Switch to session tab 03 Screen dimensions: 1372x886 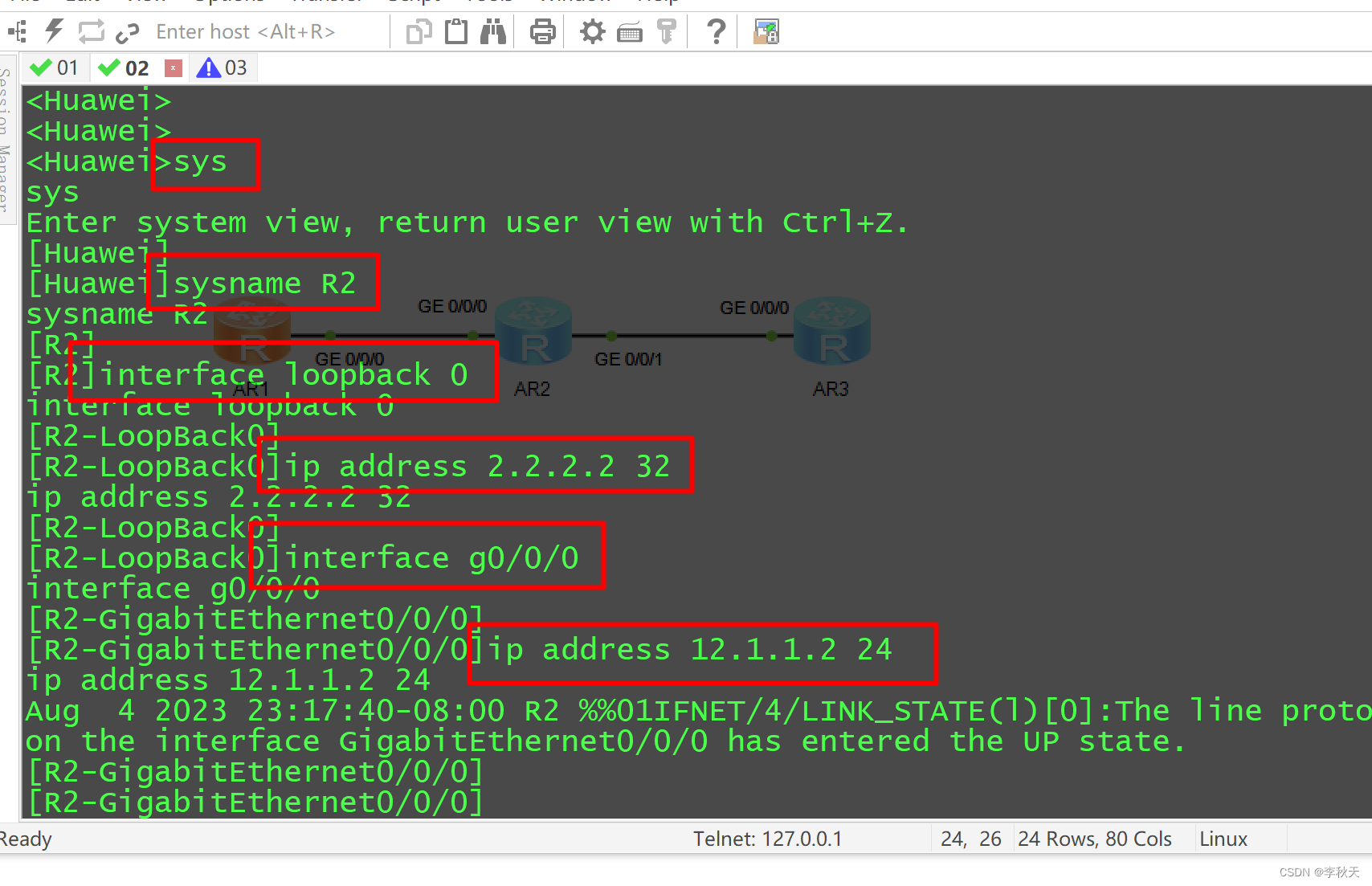(x=223, y=68)
